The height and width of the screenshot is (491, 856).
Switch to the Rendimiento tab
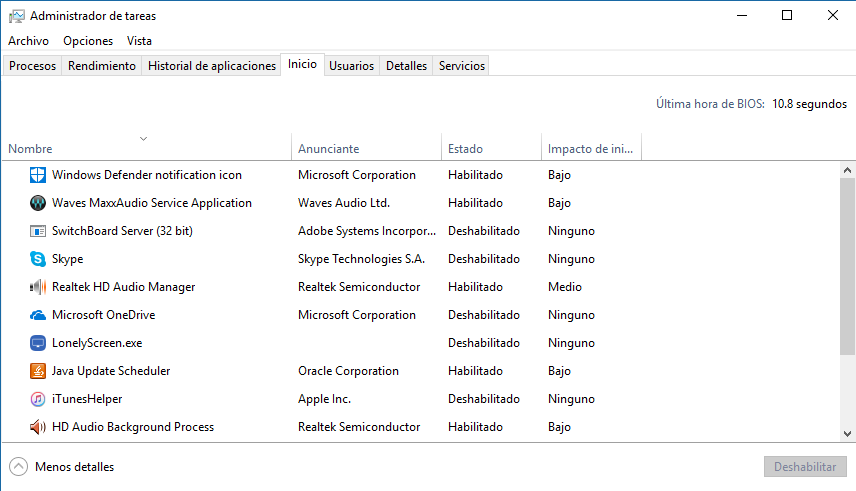click(x=102, y=66)
